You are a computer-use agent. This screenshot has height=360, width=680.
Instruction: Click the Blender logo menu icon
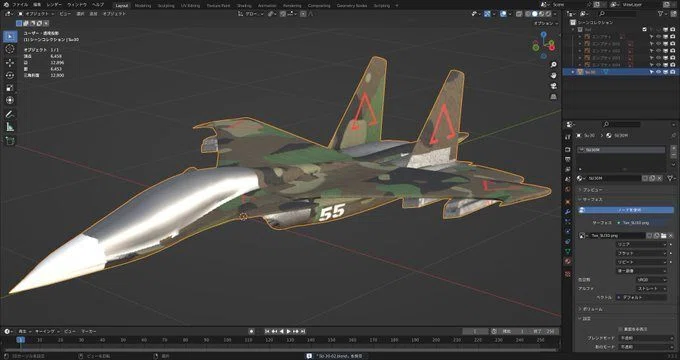6,5
